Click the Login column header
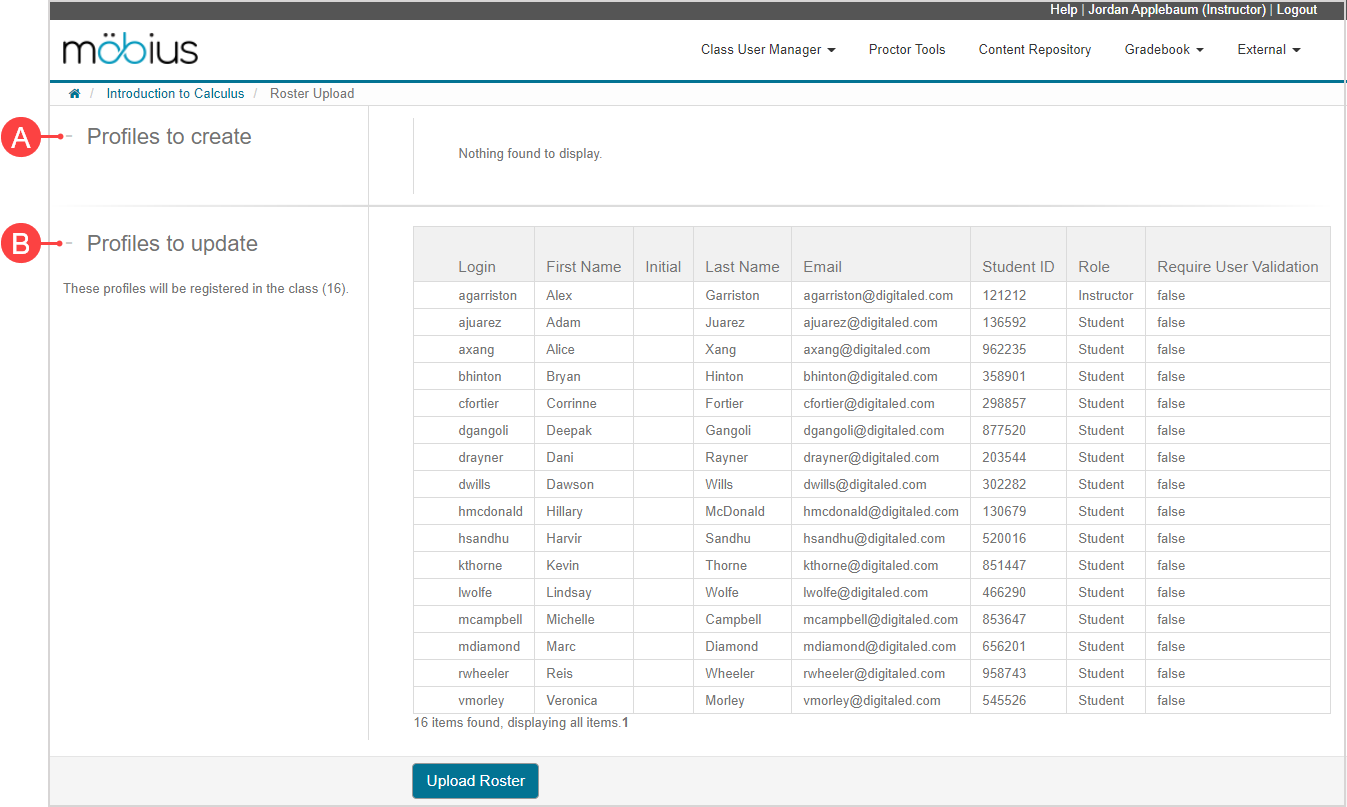Screen dimensions: 1347x807 click(477, 267)
